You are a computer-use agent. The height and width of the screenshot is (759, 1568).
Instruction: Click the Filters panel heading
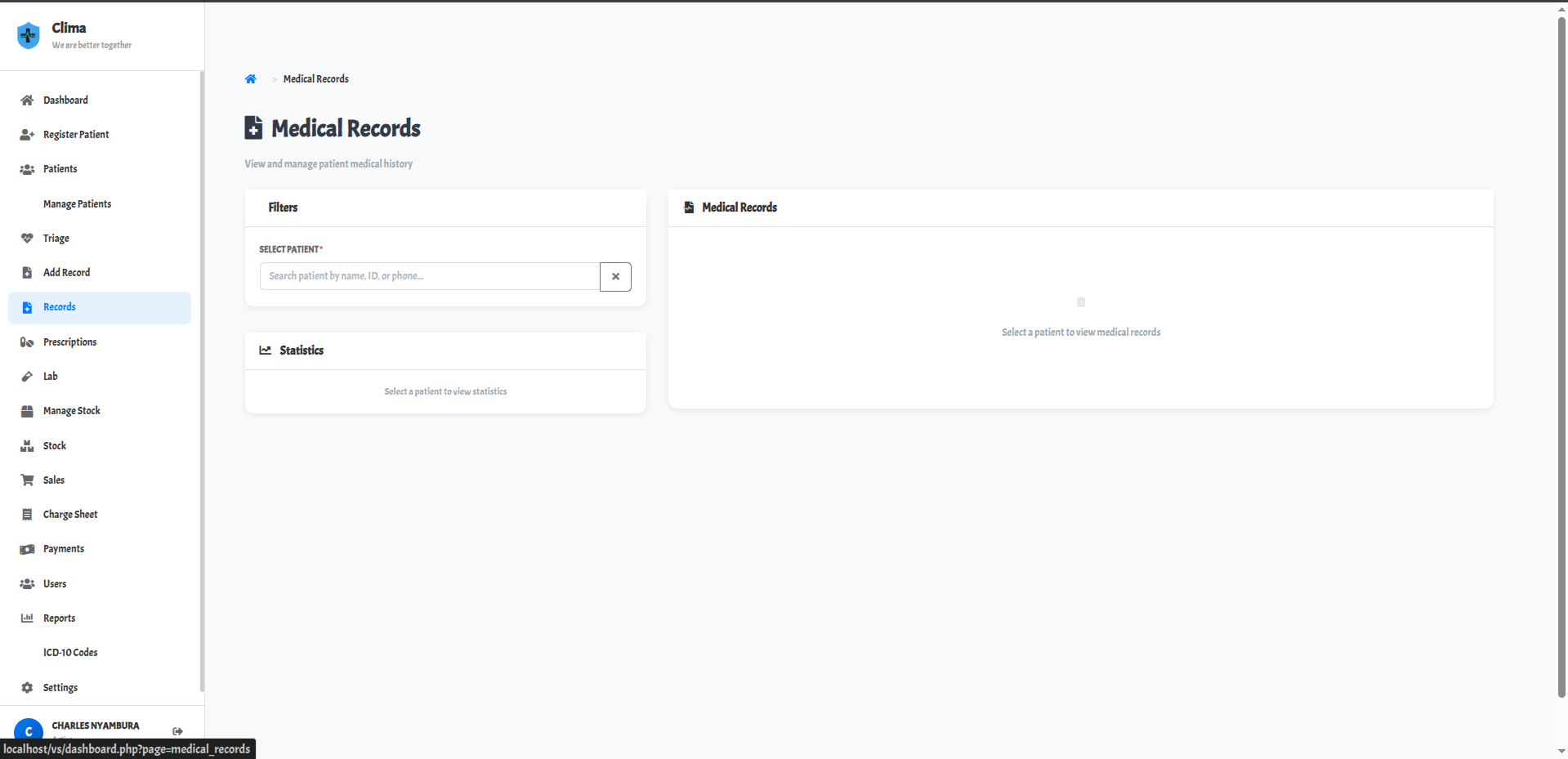pyautogui.click(x=283, y=208)
